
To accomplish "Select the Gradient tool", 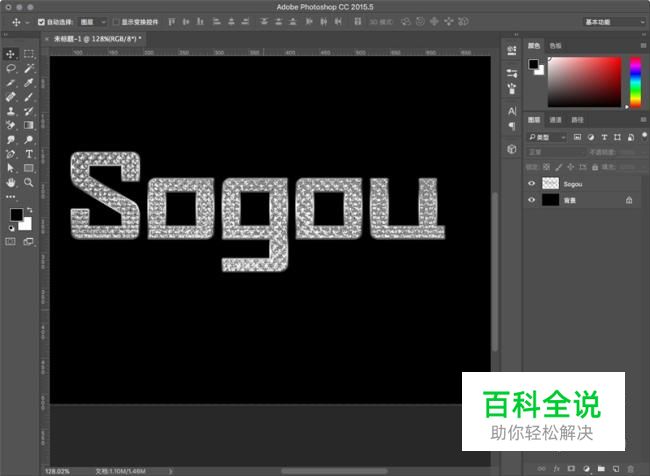I will [29, 125].
